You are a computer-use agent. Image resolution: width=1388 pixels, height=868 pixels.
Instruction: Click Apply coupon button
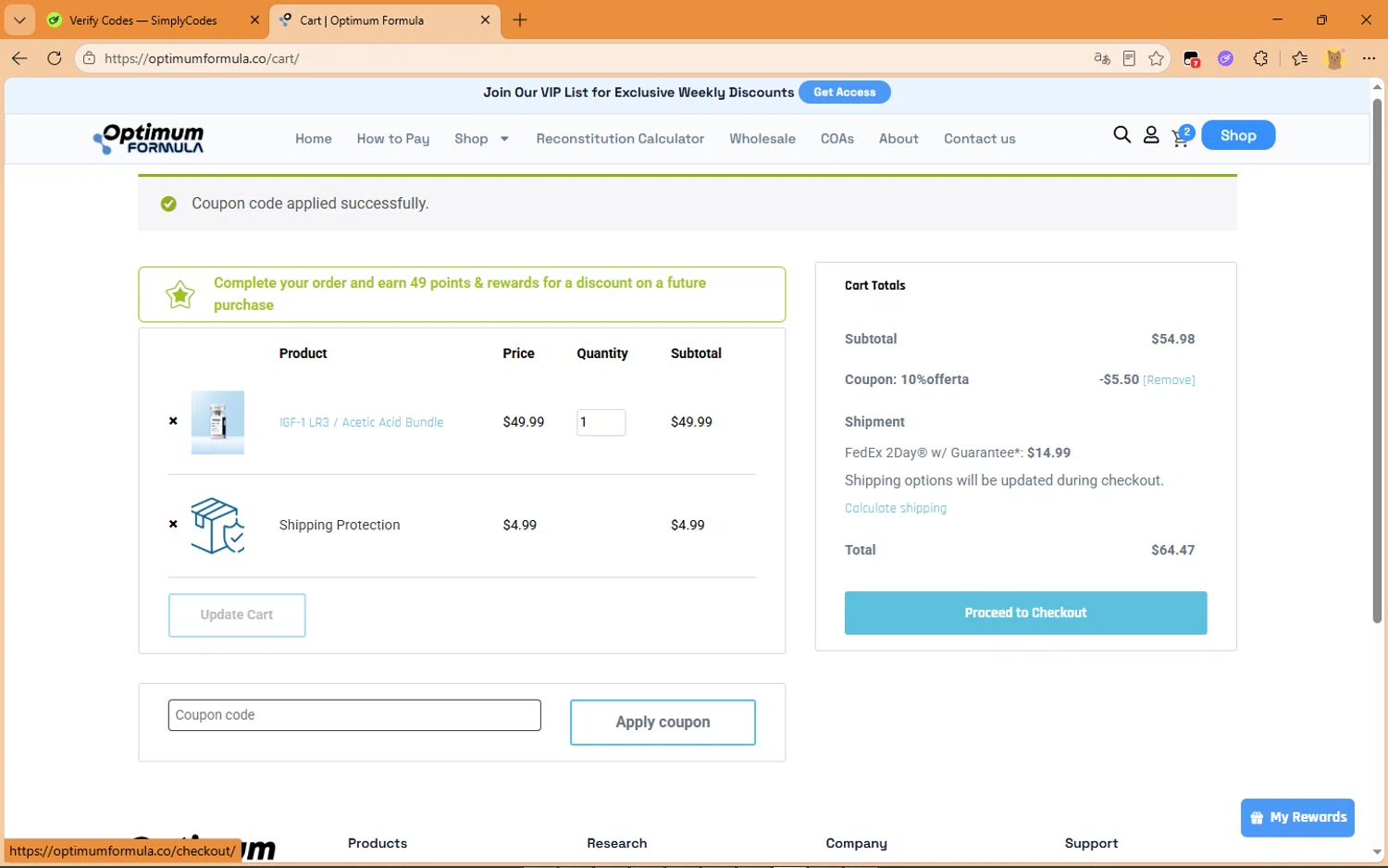[663, 722]
